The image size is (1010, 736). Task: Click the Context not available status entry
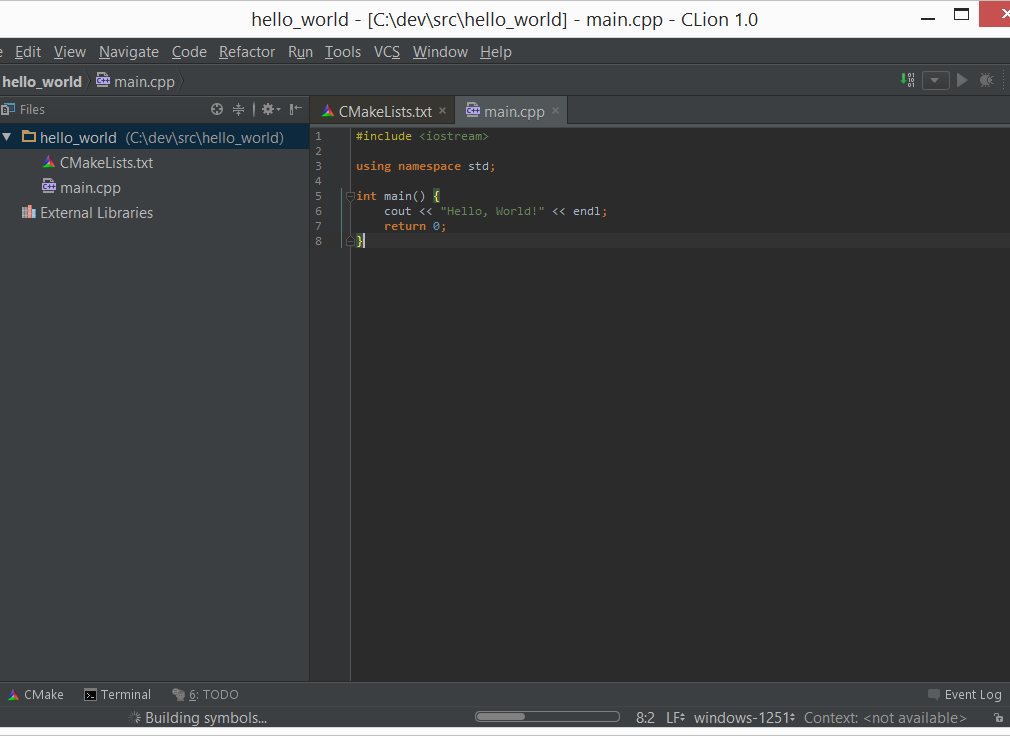point(885,718)
